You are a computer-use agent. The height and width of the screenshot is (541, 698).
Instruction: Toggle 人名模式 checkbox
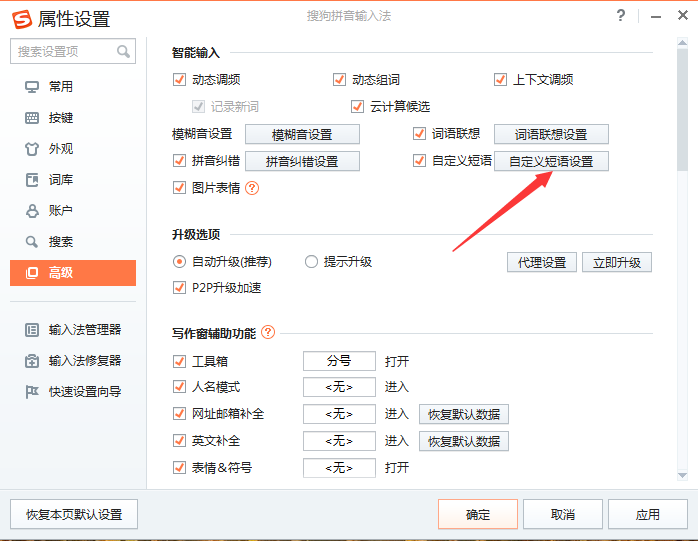[x=179, y=387]
